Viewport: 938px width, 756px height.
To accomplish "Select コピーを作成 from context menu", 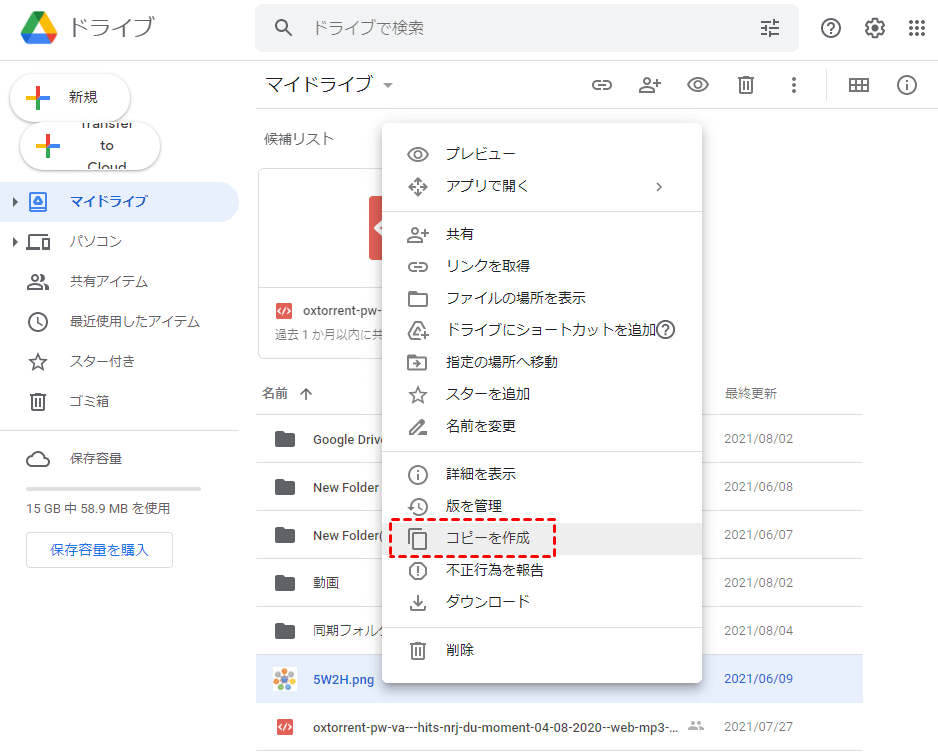I will pyautogui.click(x=487, y=538).
